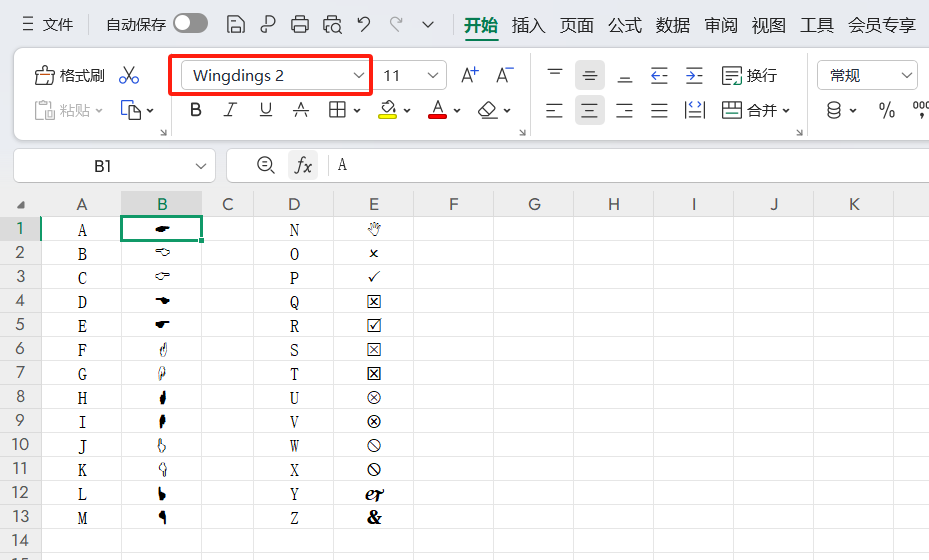Toggle bold formatting
Image resolution: width=929 pixels, height=560 pixels.
tap(196, 110)
